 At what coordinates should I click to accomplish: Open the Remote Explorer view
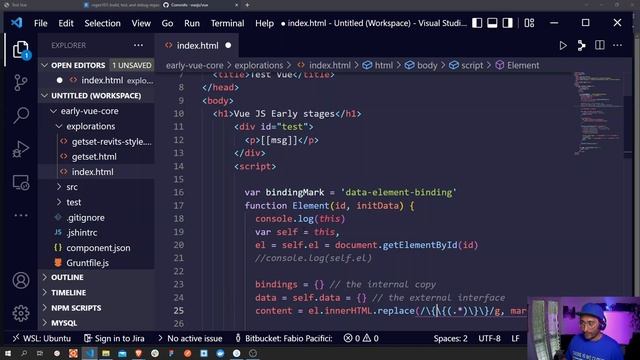pos(20,182)
